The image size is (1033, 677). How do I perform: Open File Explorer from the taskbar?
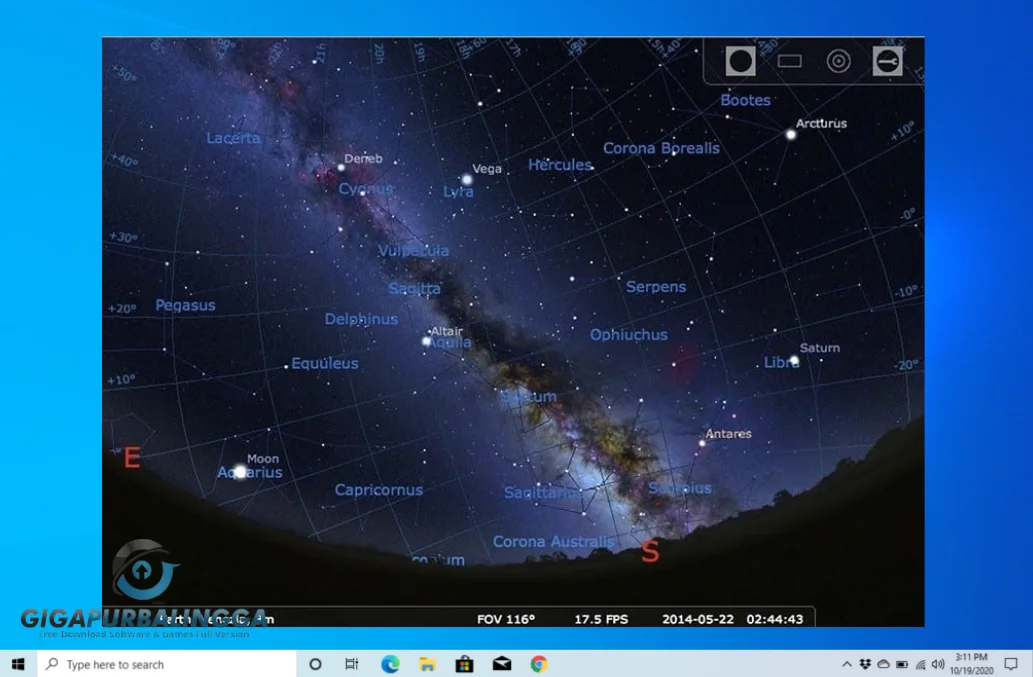coord(425,663)
